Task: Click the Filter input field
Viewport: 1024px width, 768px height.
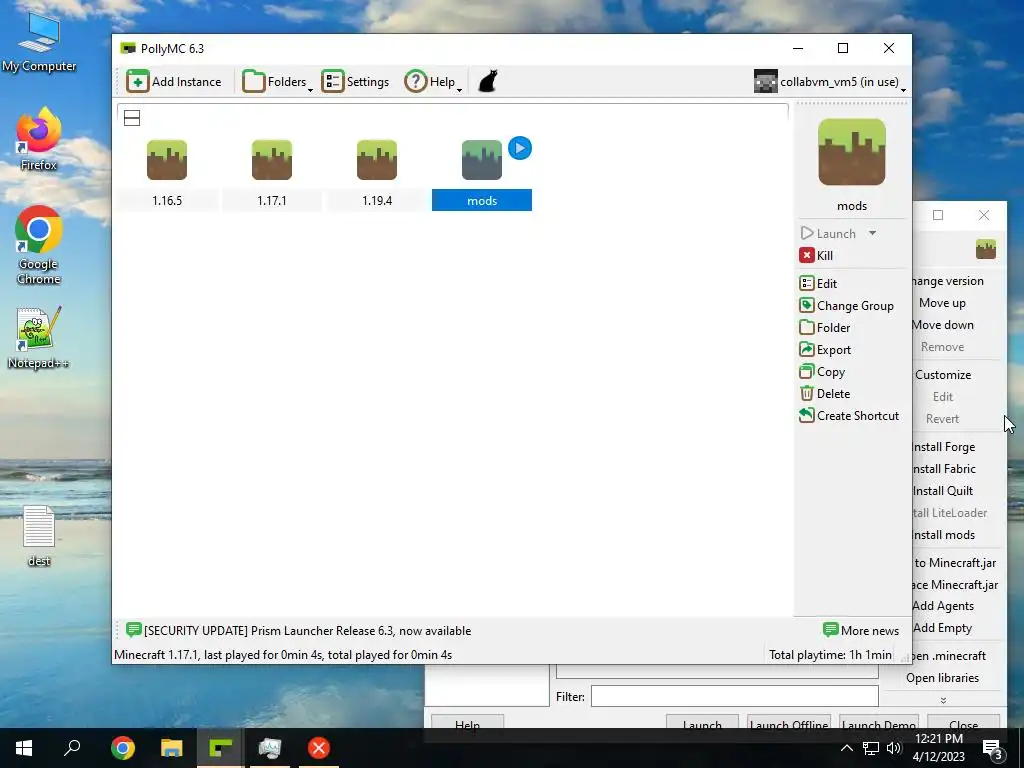Action: point(734,697)
